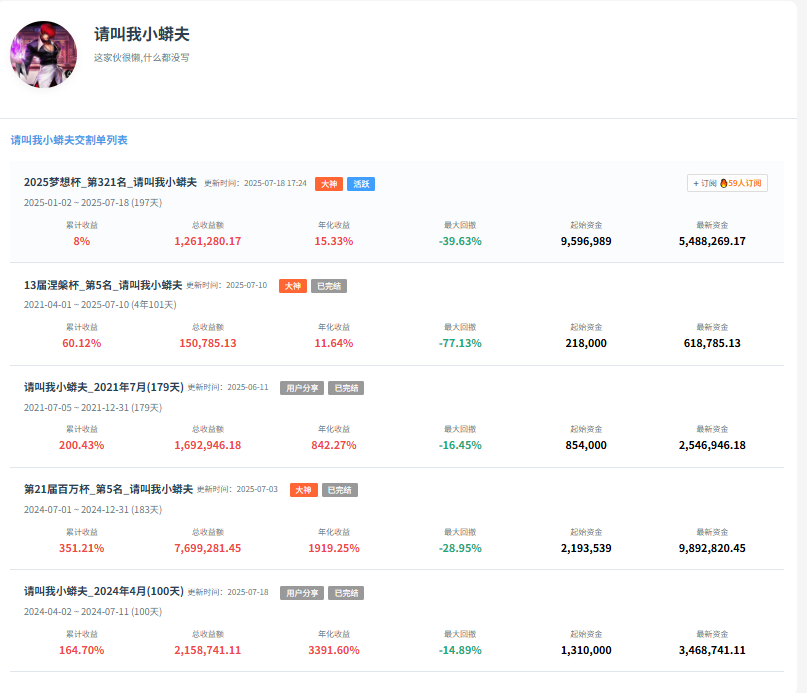Click 已完结 badge on 第21届百万杯 entry
The height and width of the screenshot is (693, 807).
coord(339,490)
